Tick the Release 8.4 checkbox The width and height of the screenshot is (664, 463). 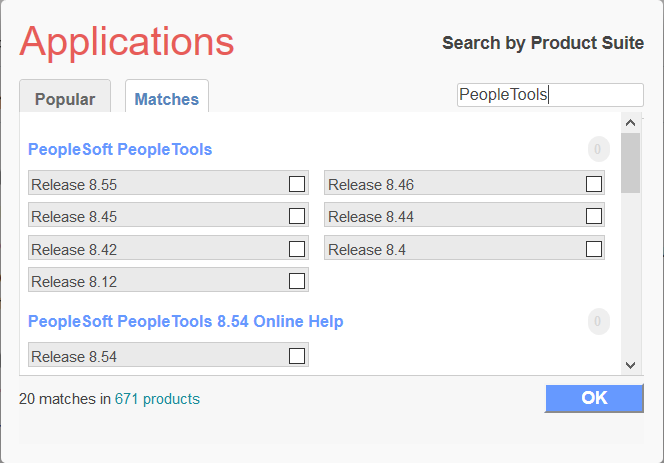click(594, 249)
